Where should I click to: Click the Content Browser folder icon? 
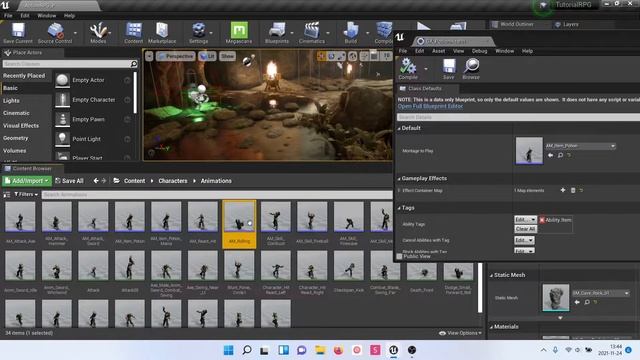[x=116, y=181]
